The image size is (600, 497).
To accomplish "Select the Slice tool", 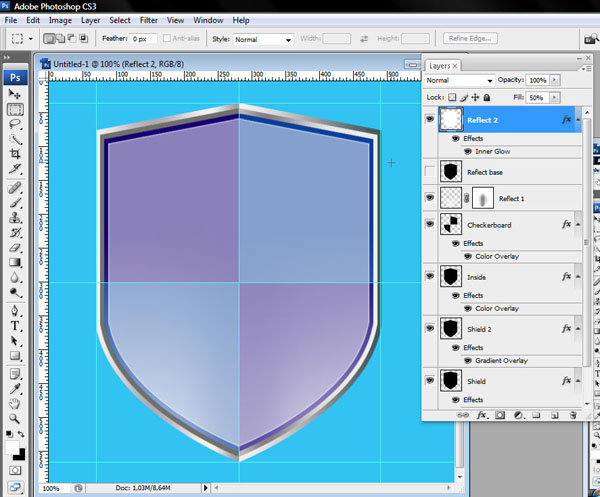I will [x=15, y=169].
